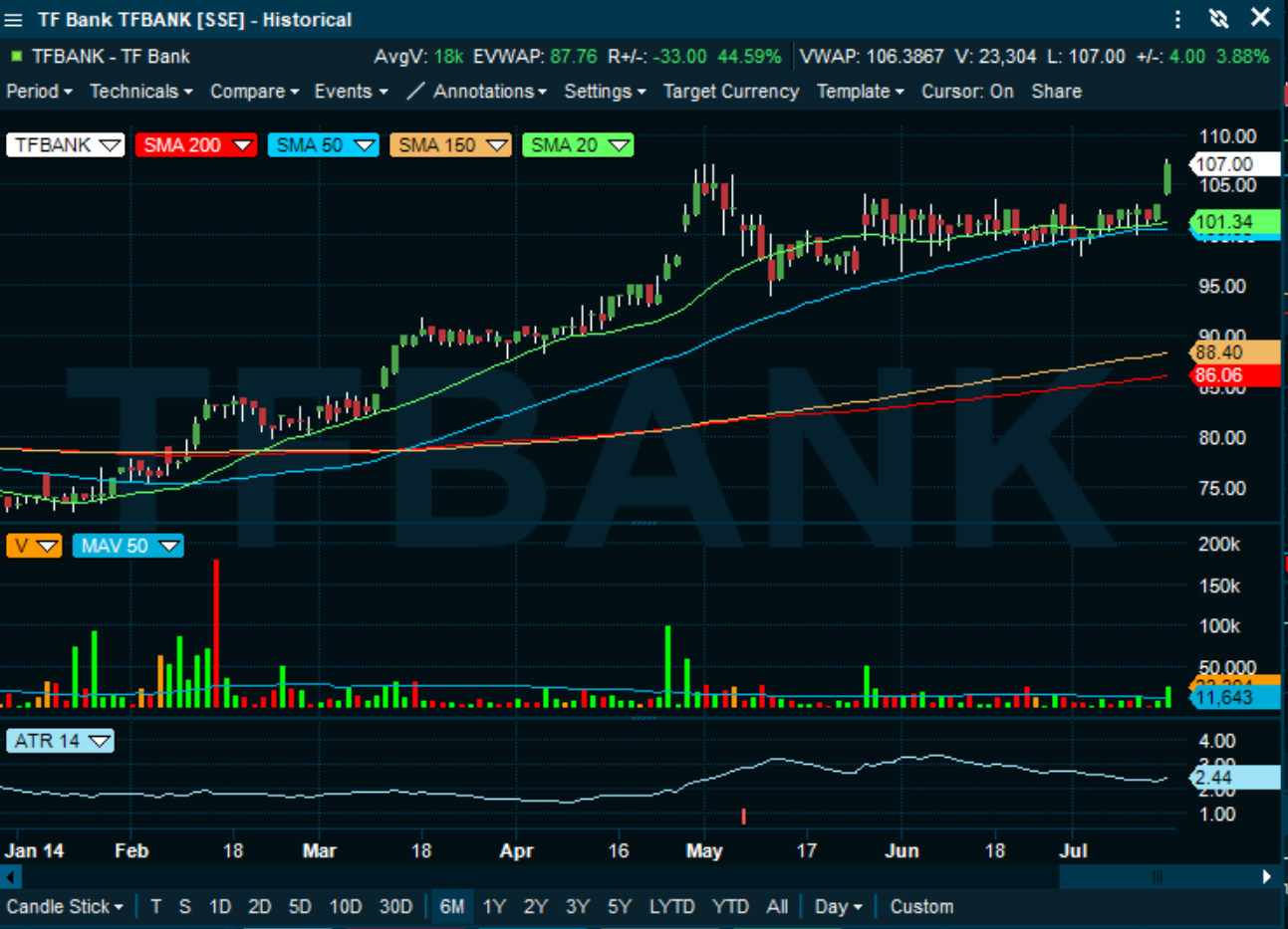Open the Template dropdown

860,92
